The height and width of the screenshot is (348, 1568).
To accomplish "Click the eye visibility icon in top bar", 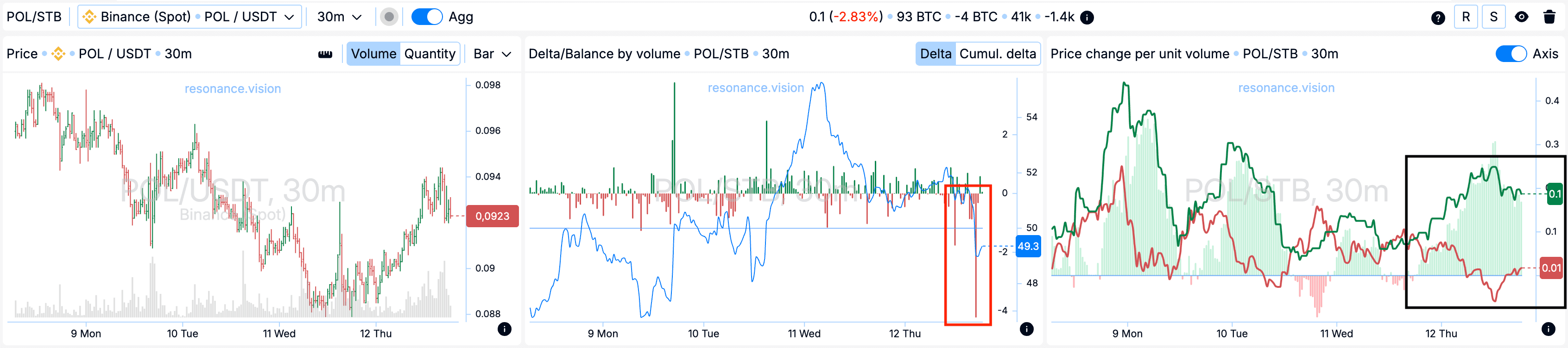I will (1521, 16).
